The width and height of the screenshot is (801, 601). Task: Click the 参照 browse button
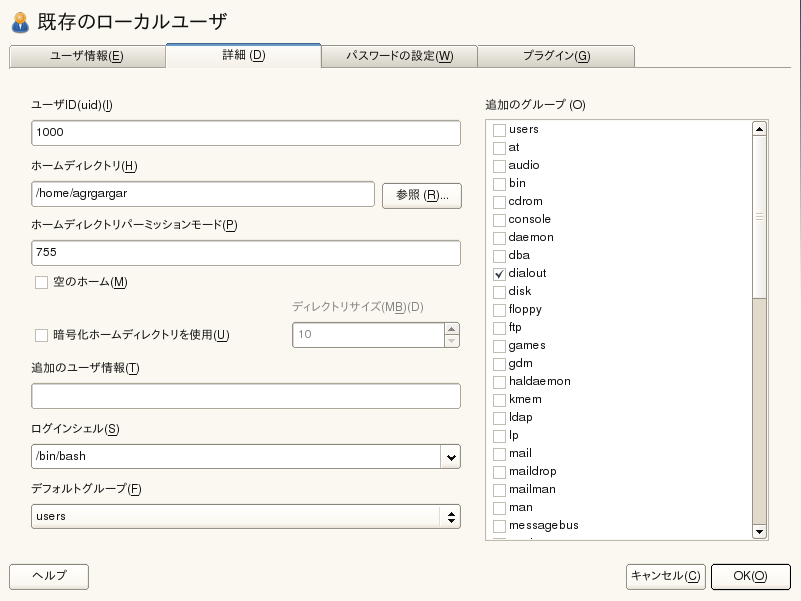tap(421, 195)
